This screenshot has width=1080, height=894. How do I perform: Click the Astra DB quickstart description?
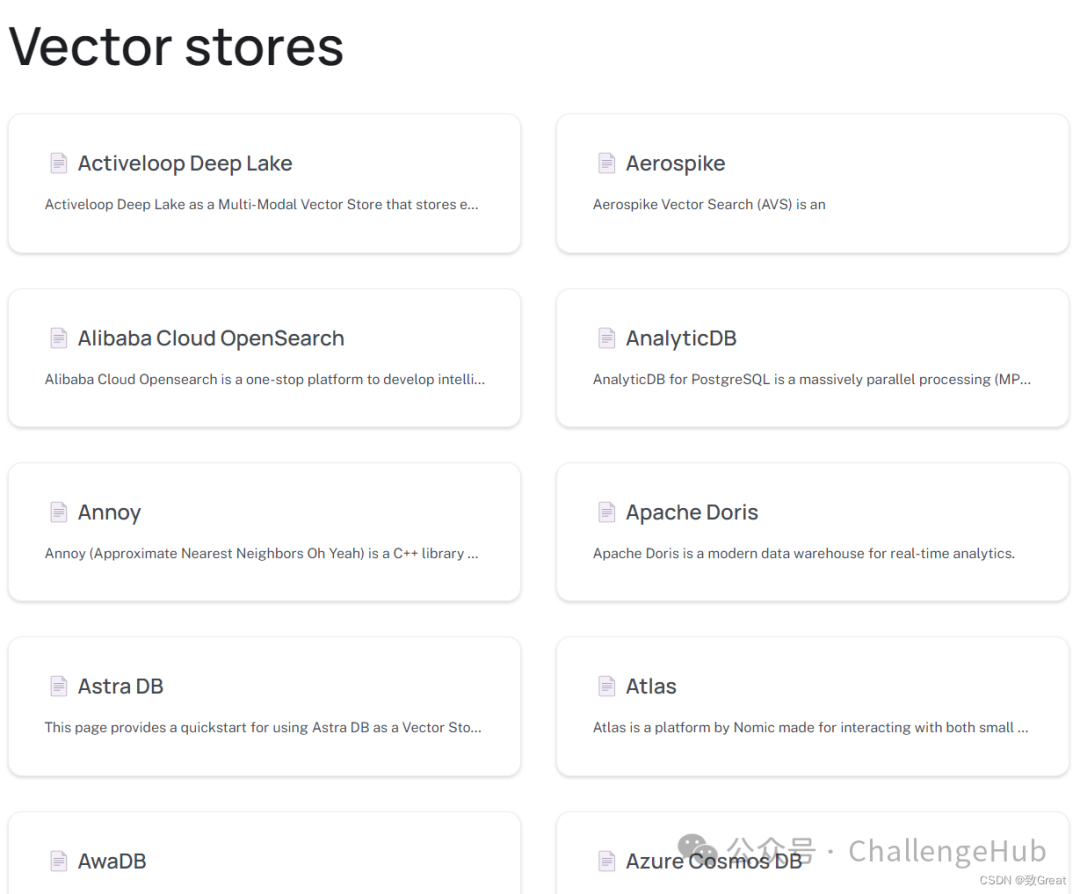[x=263, y=727]
